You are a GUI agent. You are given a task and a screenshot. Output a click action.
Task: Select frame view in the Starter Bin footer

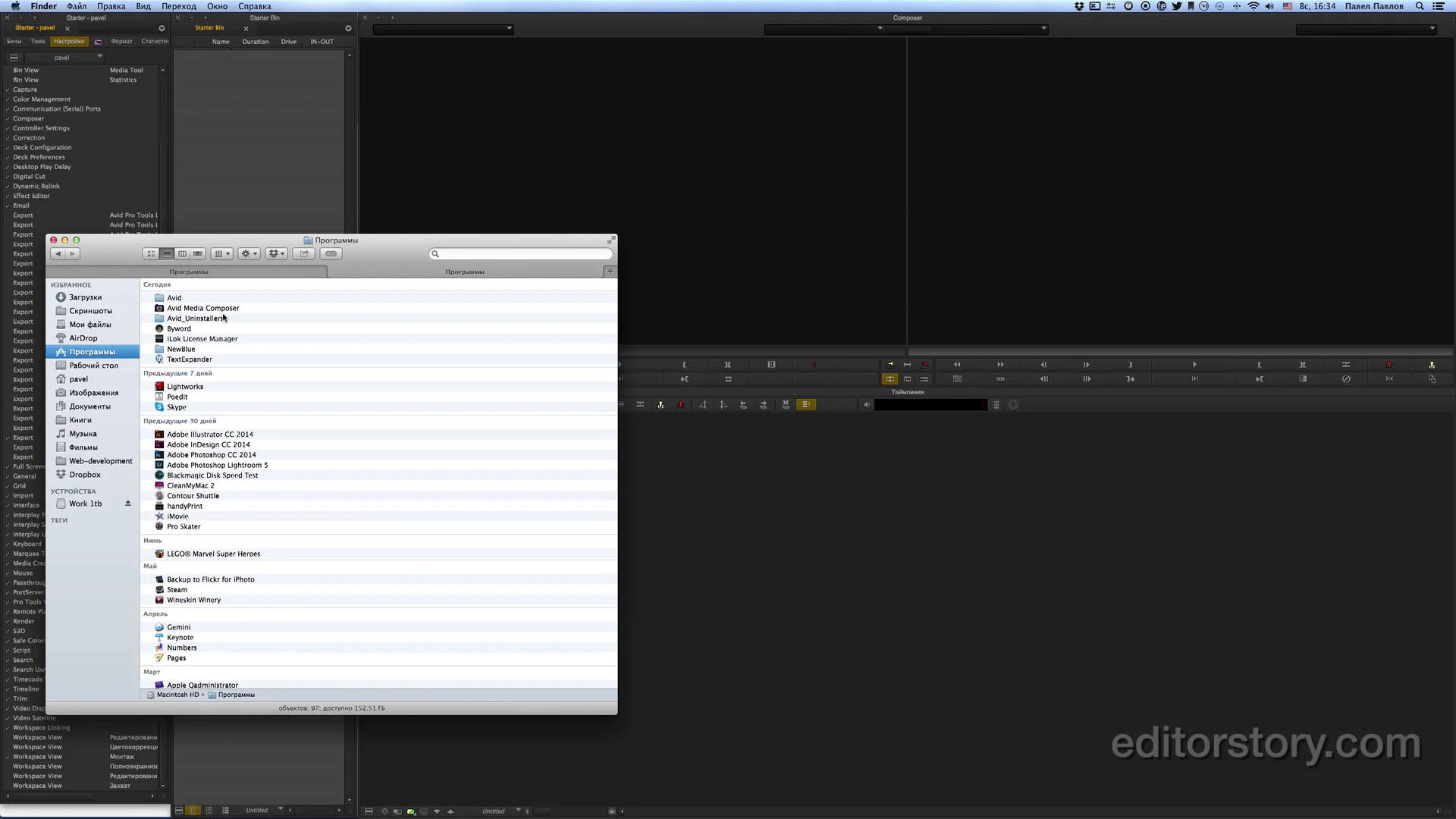209,811
